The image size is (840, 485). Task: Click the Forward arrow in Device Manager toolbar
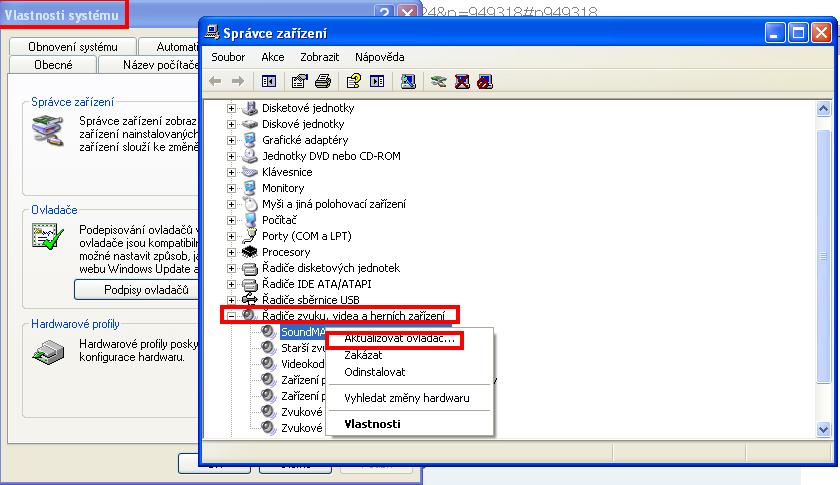pos(238,81)
